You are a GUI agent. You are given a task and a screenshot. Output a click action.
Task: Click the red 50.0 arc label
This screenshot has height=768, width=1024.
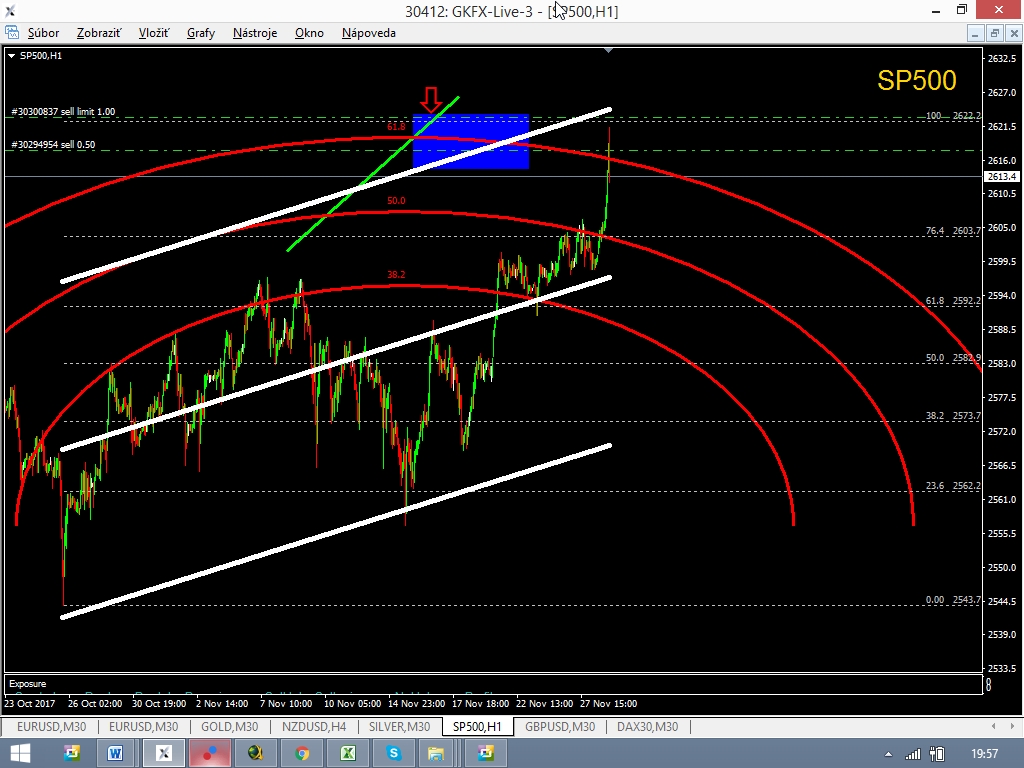pos(396,200)
